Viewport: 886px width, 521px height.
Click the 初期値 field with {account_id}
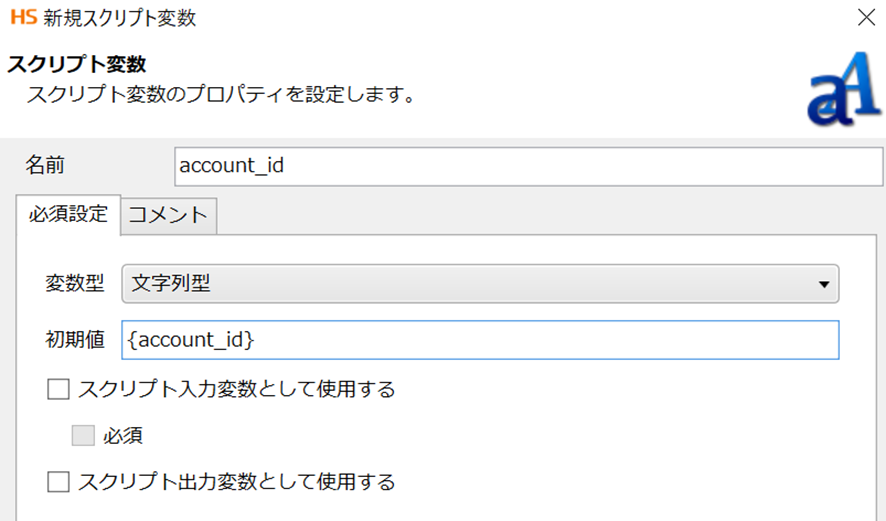click(479, 340)
